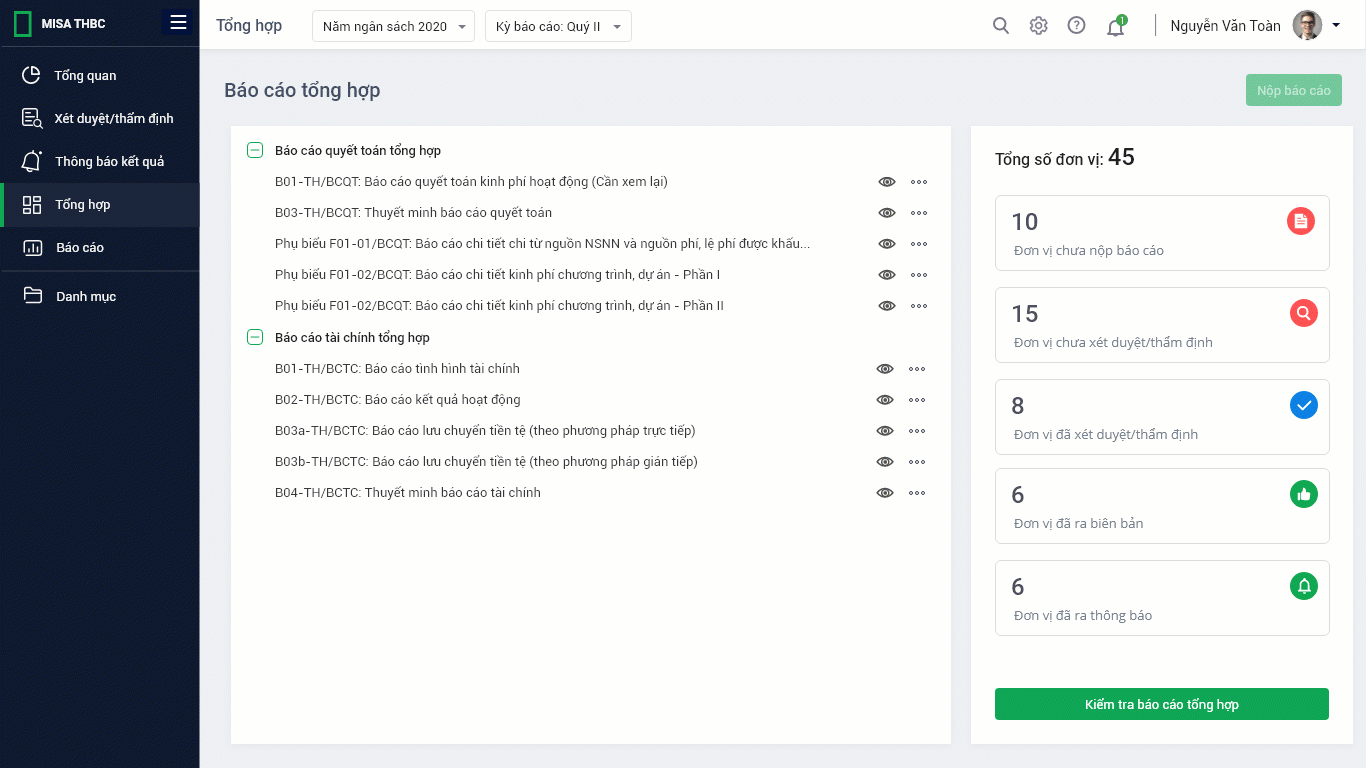This screenshot has width=1366, height=768.
Task: Select Tổng hợp in the sidebar
Action: (x=100, y=204)
